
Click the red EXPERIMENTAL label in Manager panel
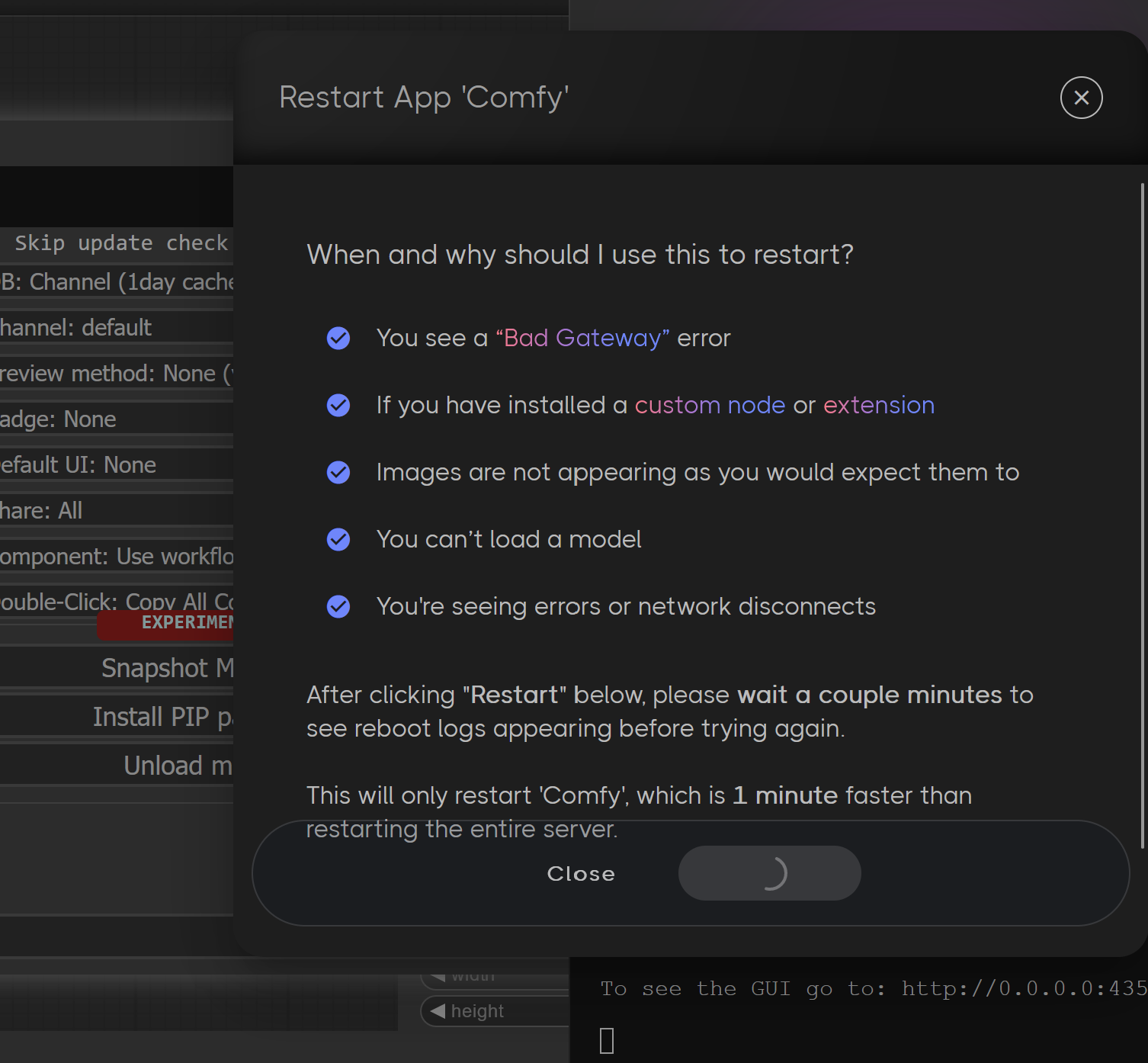pyautogui.click(x=165, y=623)
